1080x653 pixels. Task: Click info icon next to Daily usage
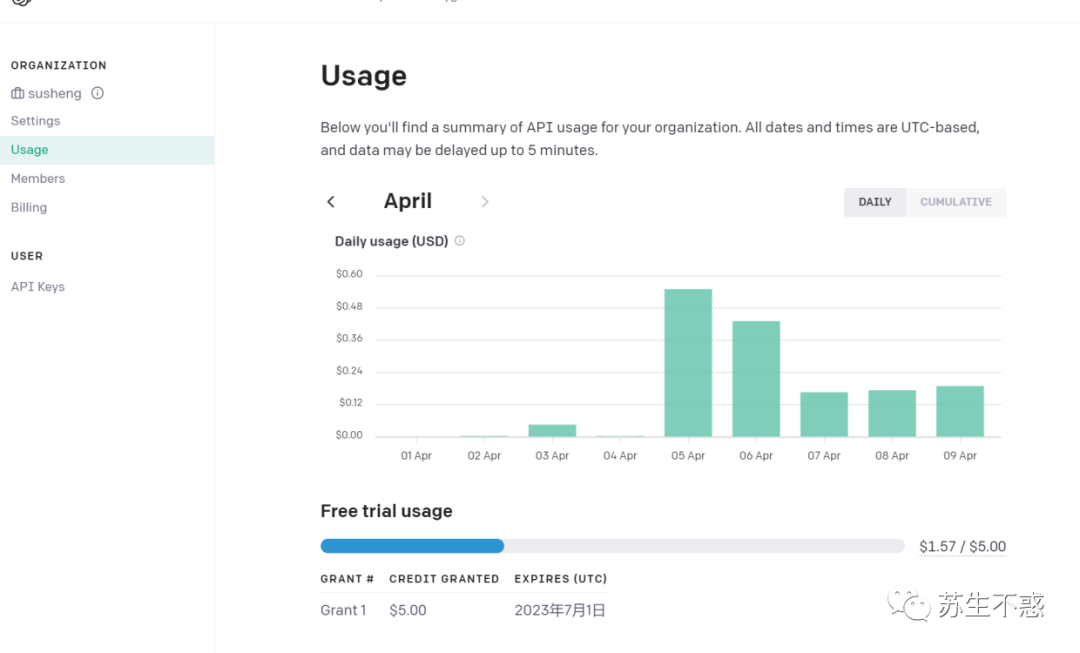(460, 241)
